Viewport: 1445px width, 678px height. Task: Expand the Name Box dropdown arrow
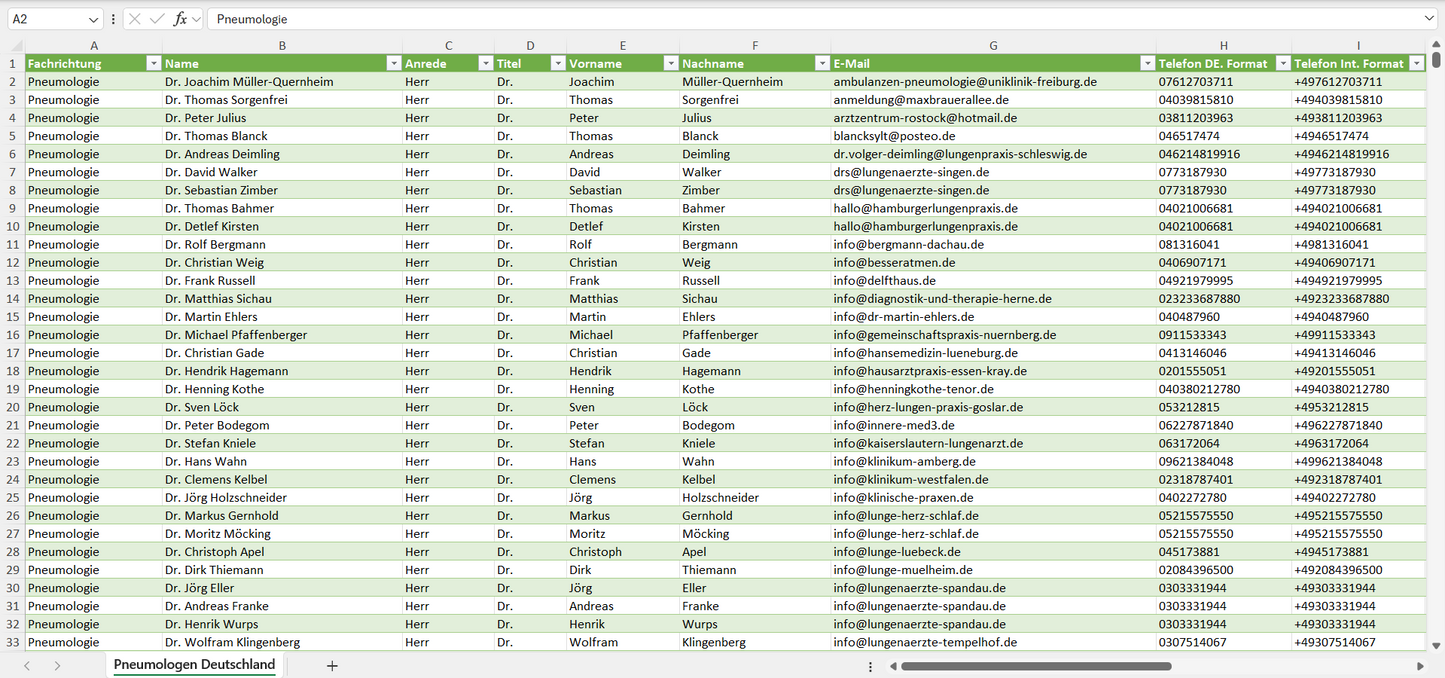click(x=93, y=19)
